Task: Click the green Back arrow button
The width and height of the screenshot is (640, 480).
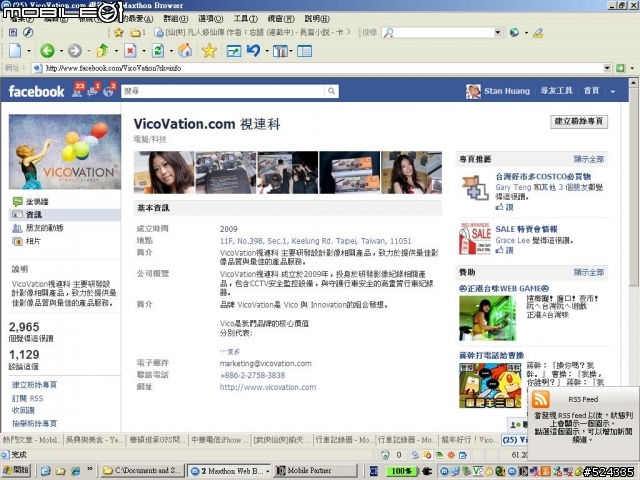Action: pyautogui.click(x=47, y=51)
